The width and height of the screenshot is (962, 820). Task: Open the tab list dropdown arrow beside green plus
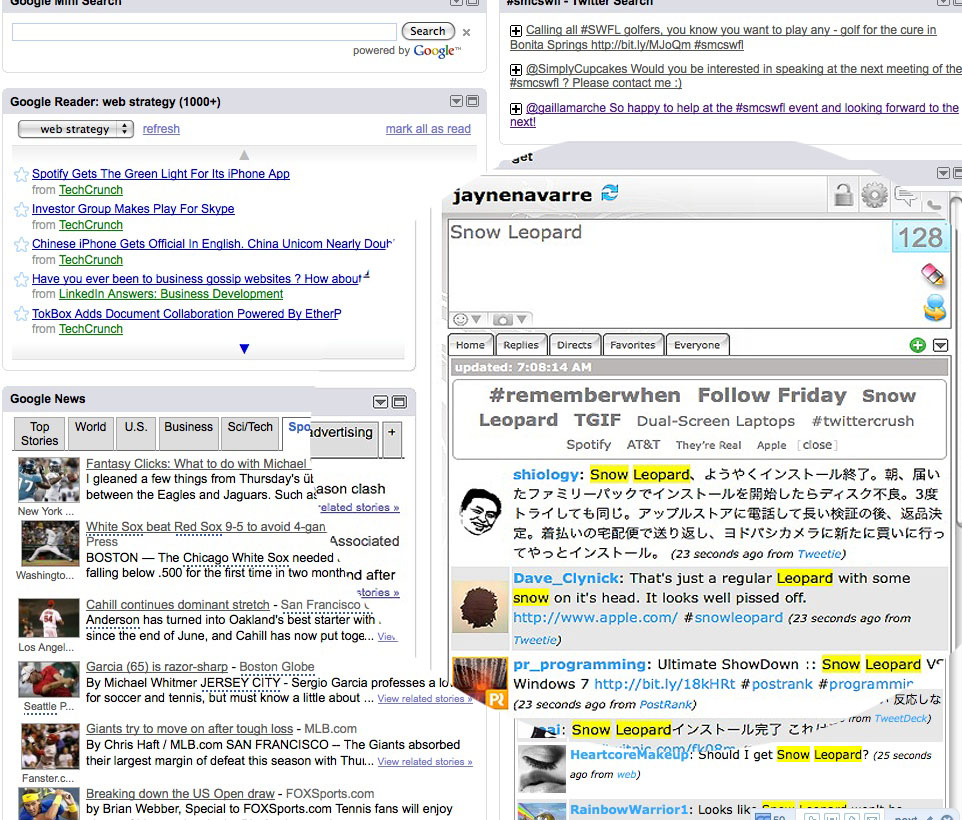click(941, 345)
